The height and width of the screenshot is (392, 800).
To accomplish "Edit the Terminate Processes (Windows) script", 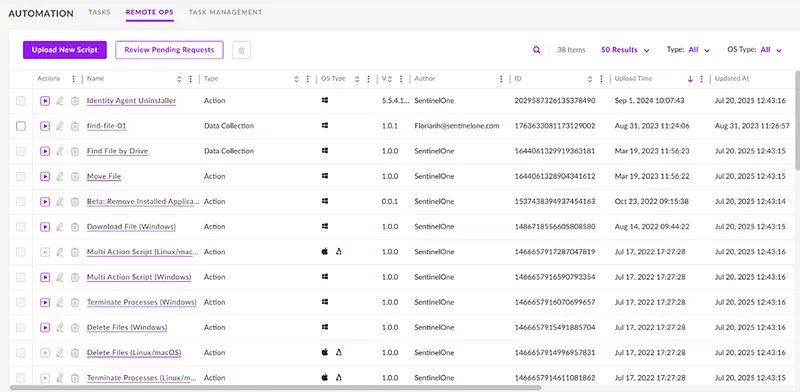I will tap(60, 303).
